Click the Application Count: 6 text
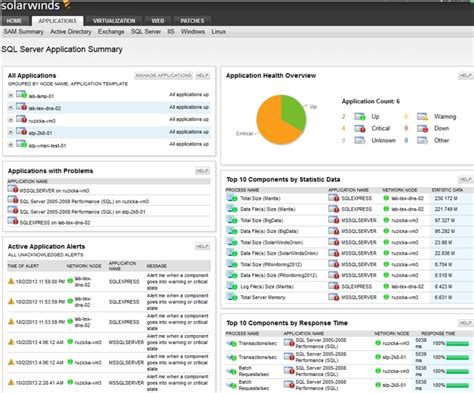The image size is (474, 393). 371,101
